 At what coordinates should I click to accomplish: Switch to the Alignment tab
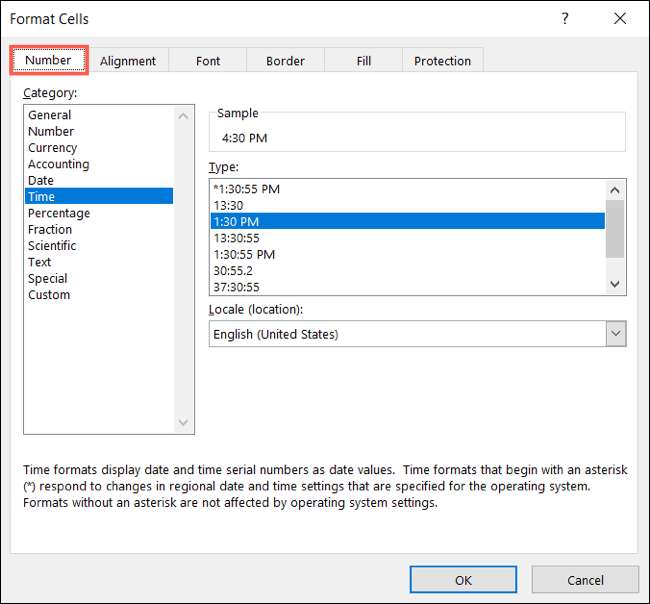(128, 61)
